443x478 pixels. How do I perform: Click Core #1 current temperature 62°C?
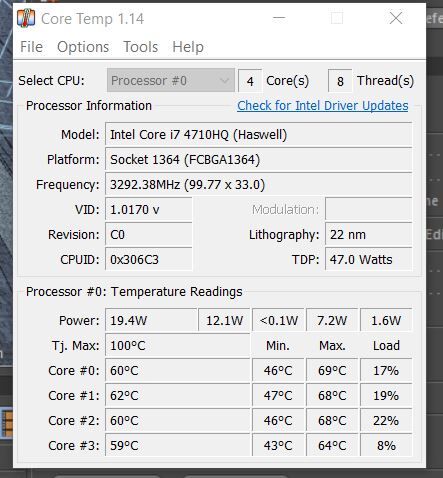[177, 395]
